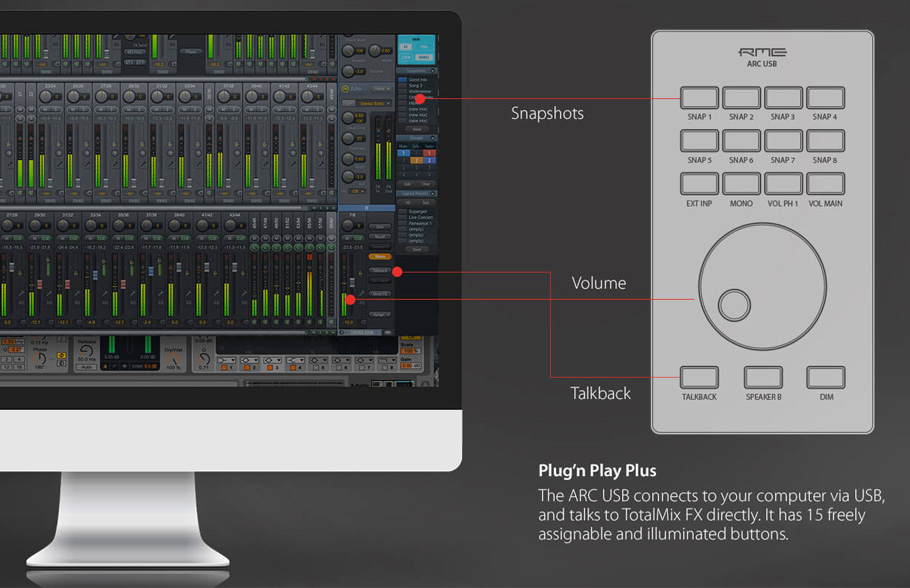
Task: Click the Dim button in TotalMix control room
Action: (x=380, y=227)
